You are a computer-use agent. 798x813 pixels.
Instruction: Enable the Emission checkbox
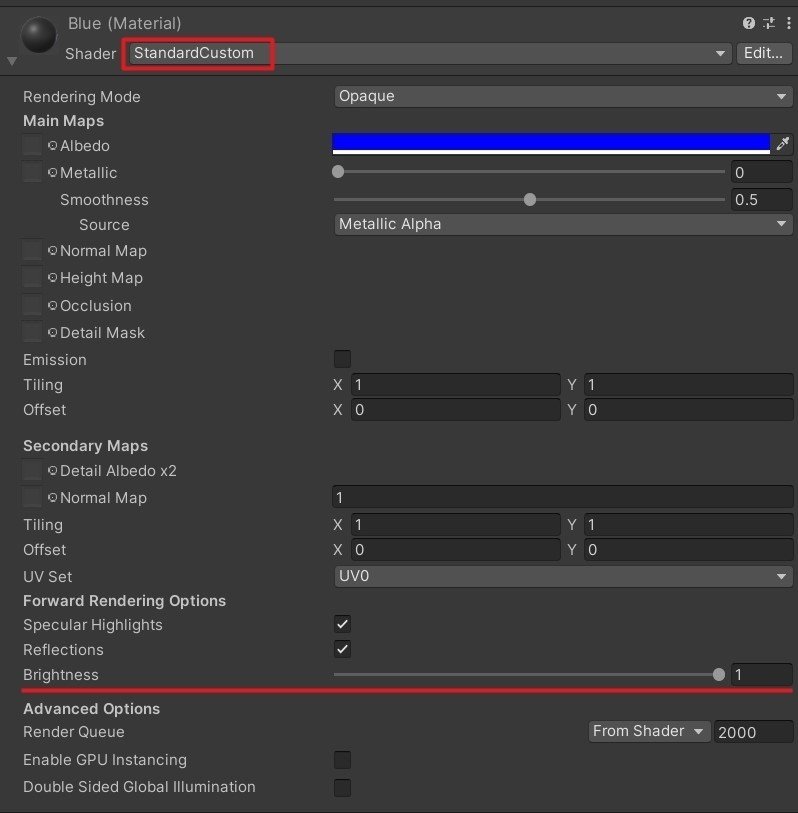[x=342, y=359]
